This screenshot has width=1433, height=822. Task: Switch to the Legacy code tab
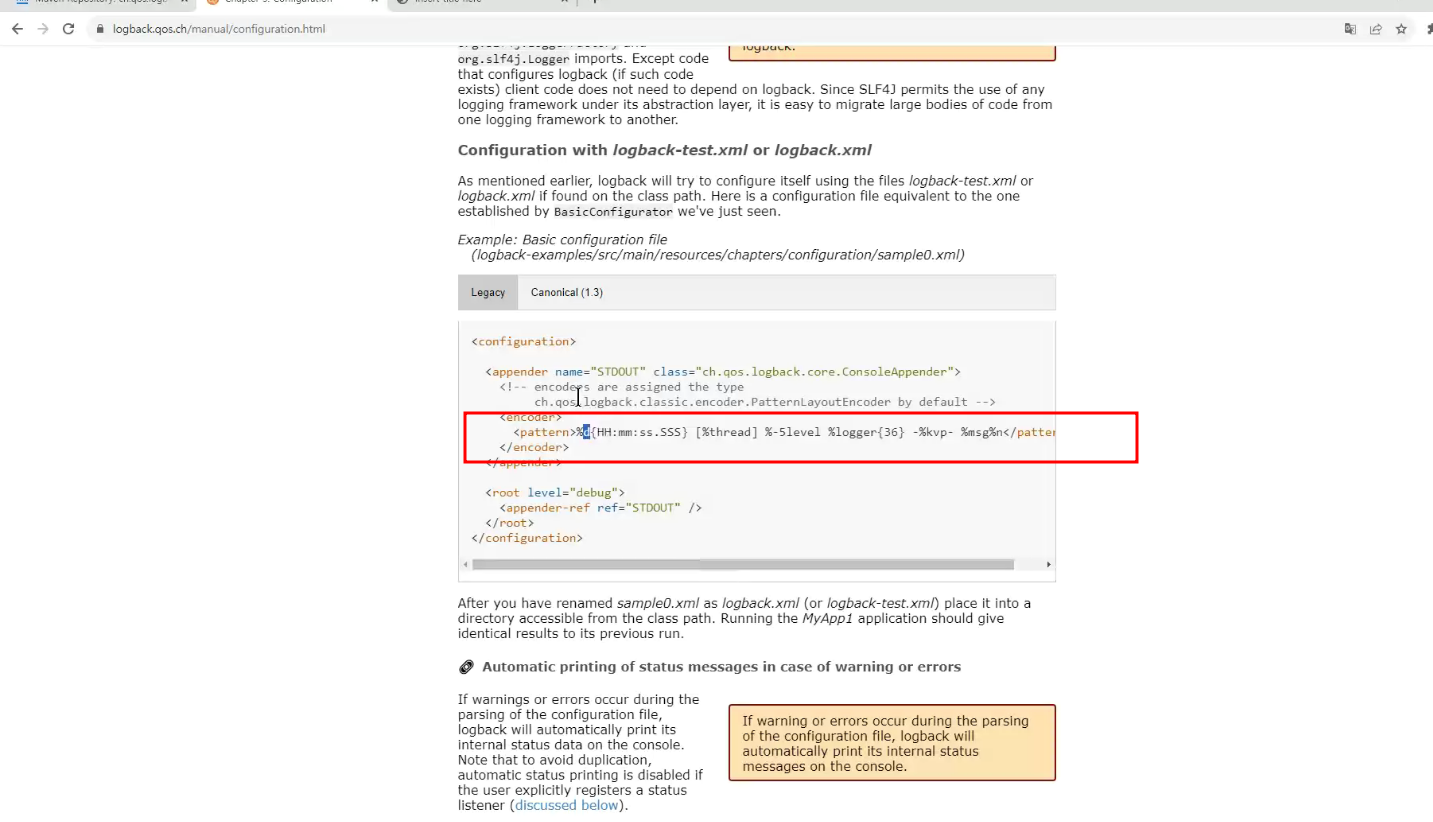pos(488,292)
